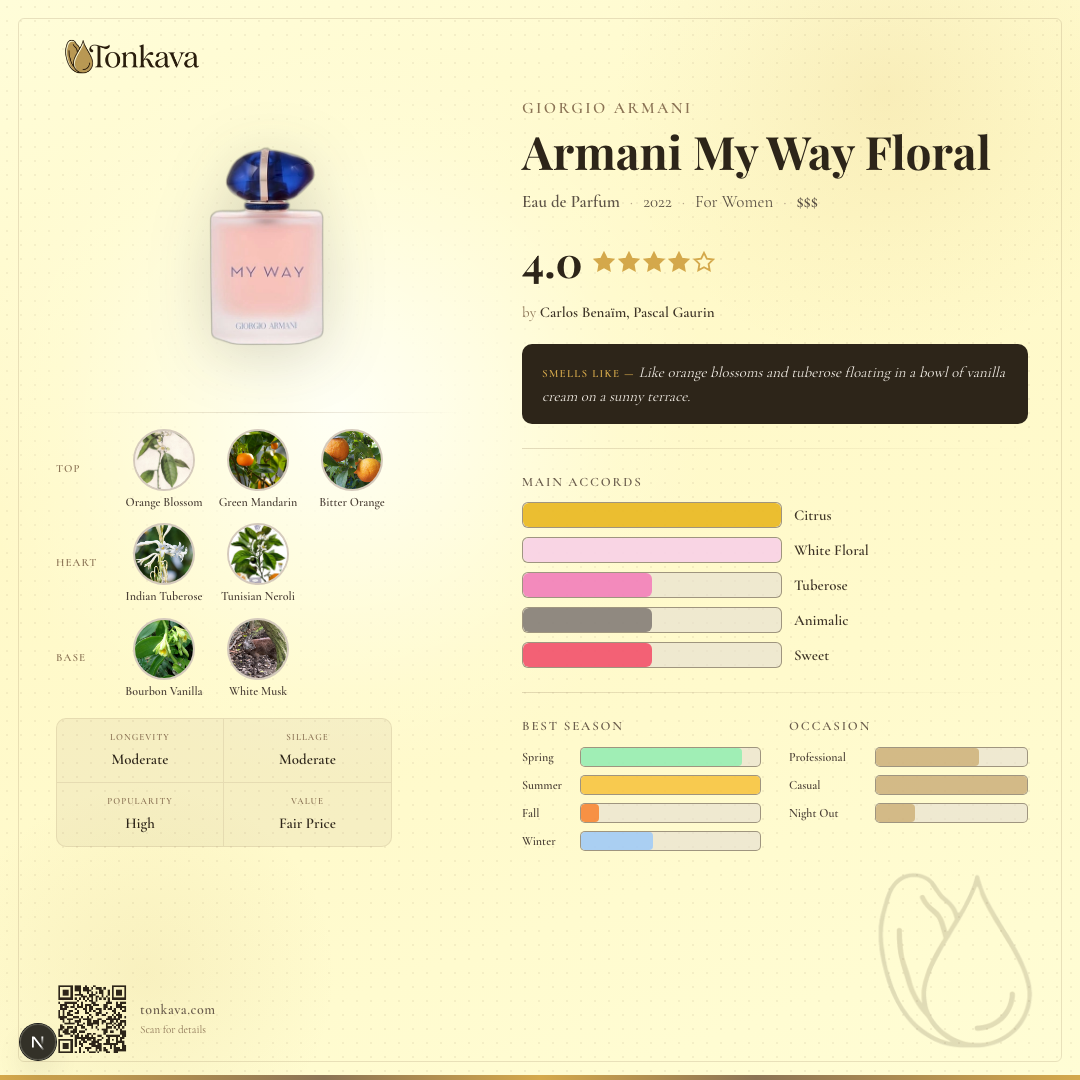This screenshot has width=1080, height=1080.
Task: Click the Night Out occasion bar
Action: (951, 813)
